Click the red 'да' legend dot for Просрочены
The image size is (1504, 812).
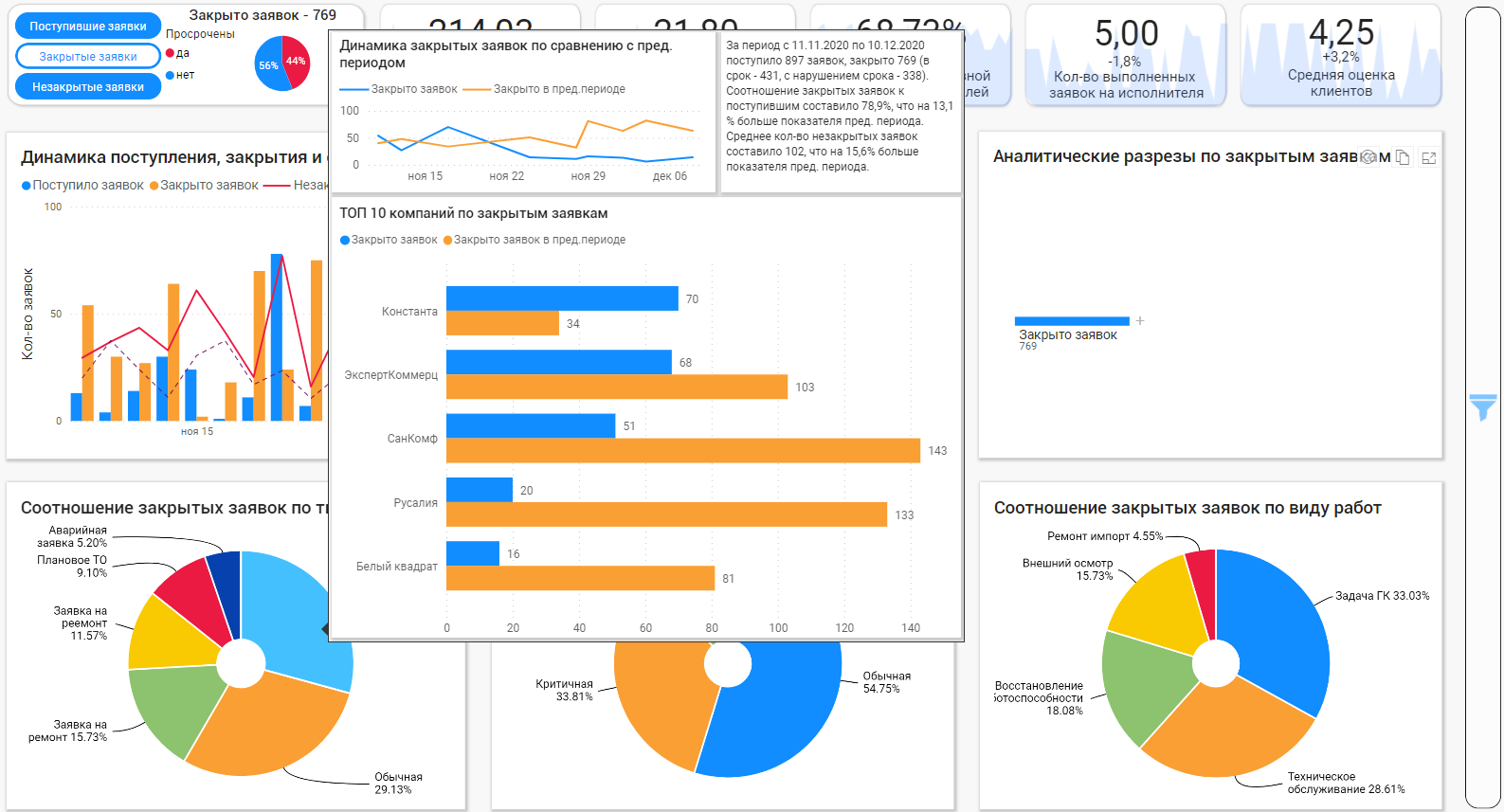171,53
